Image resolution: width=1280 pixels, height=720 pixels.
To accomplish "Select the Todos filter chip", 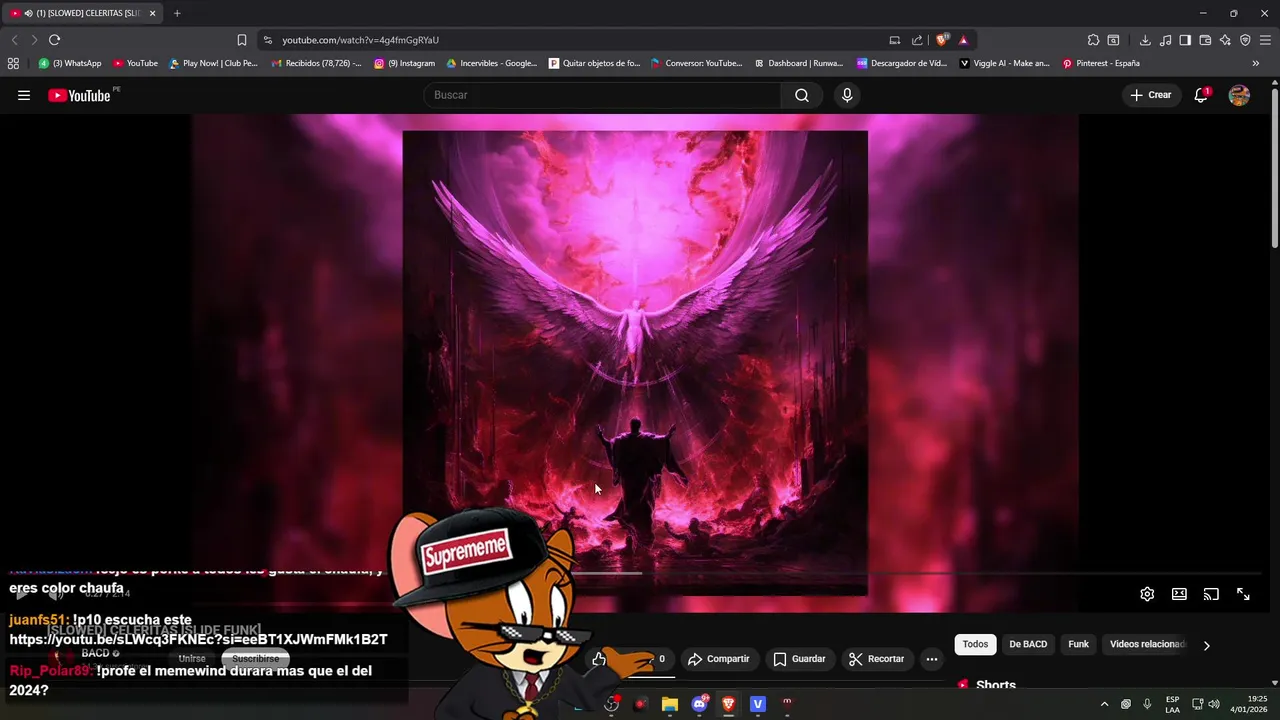I will click(975, 644).
